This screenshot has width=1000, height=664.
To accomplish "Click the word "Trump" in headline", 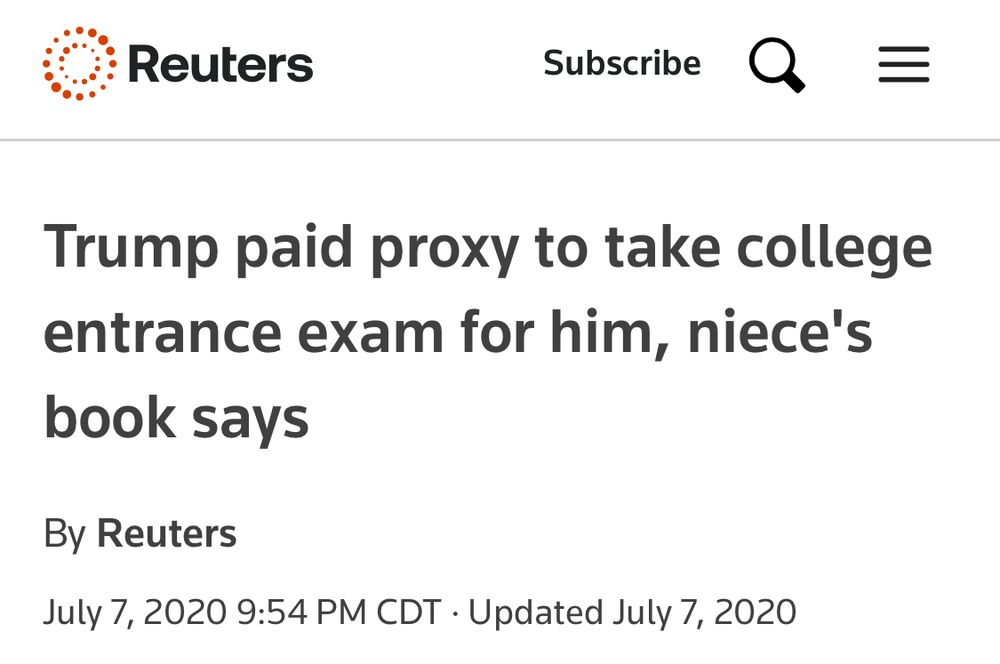I will coord(130,250).
